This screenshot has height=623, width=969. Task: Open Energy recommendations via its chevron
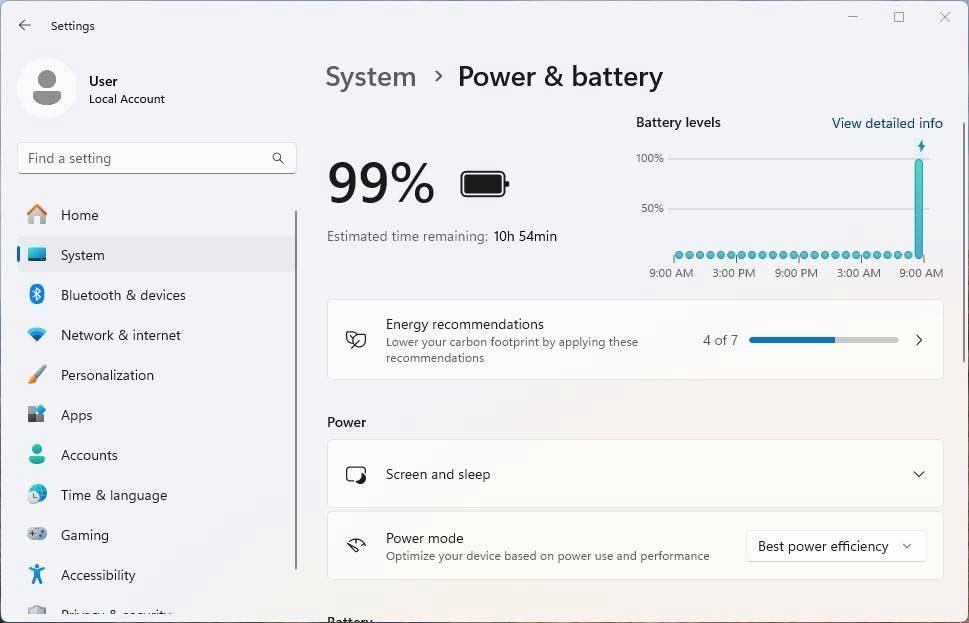coord(918,340)
